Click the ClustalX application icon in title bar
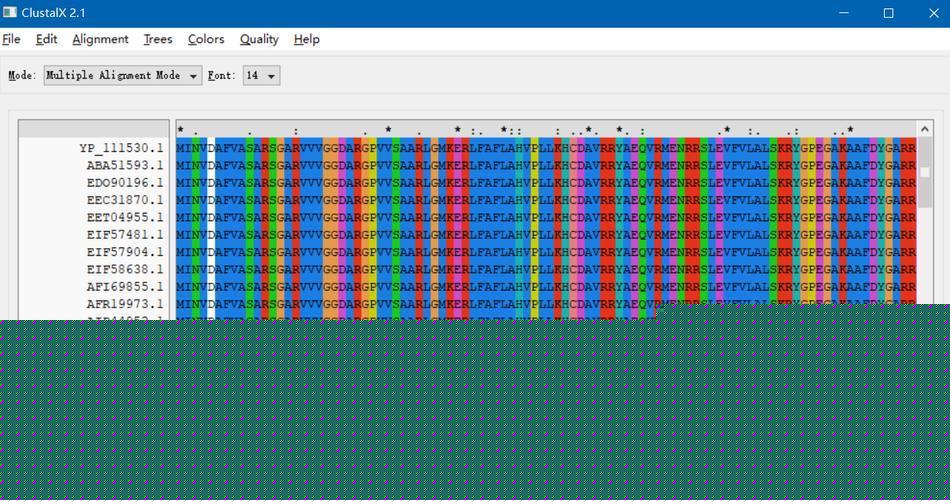 10,12
